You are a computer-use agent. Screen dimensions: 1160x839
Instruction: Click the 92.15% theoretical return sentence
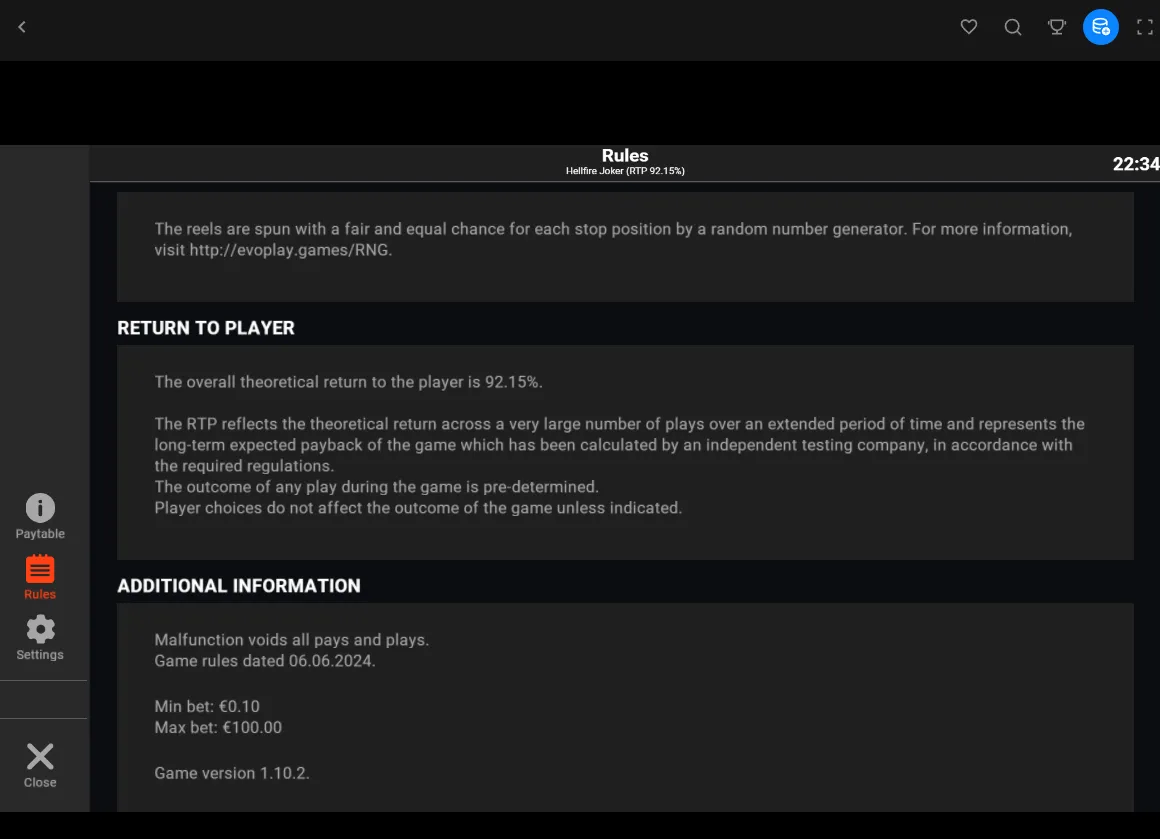pos(348,382)
